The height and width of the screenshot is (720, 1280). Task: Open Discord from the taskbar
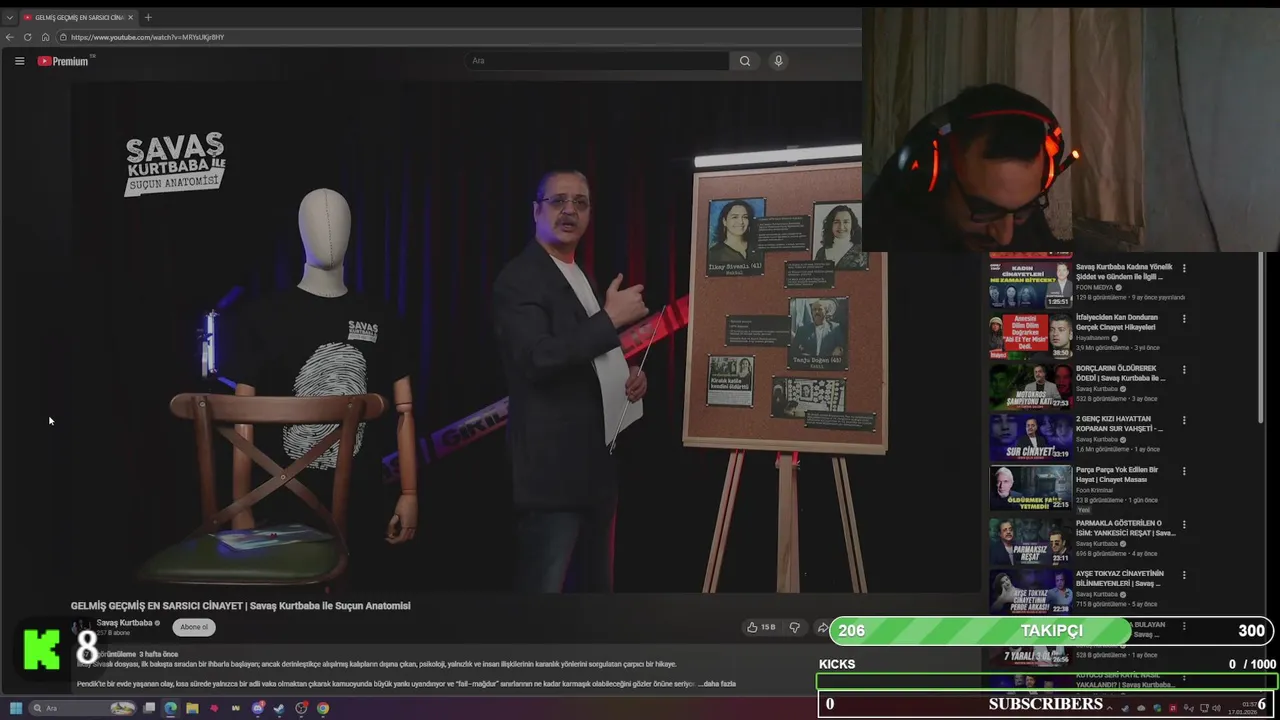click(258, 708)
